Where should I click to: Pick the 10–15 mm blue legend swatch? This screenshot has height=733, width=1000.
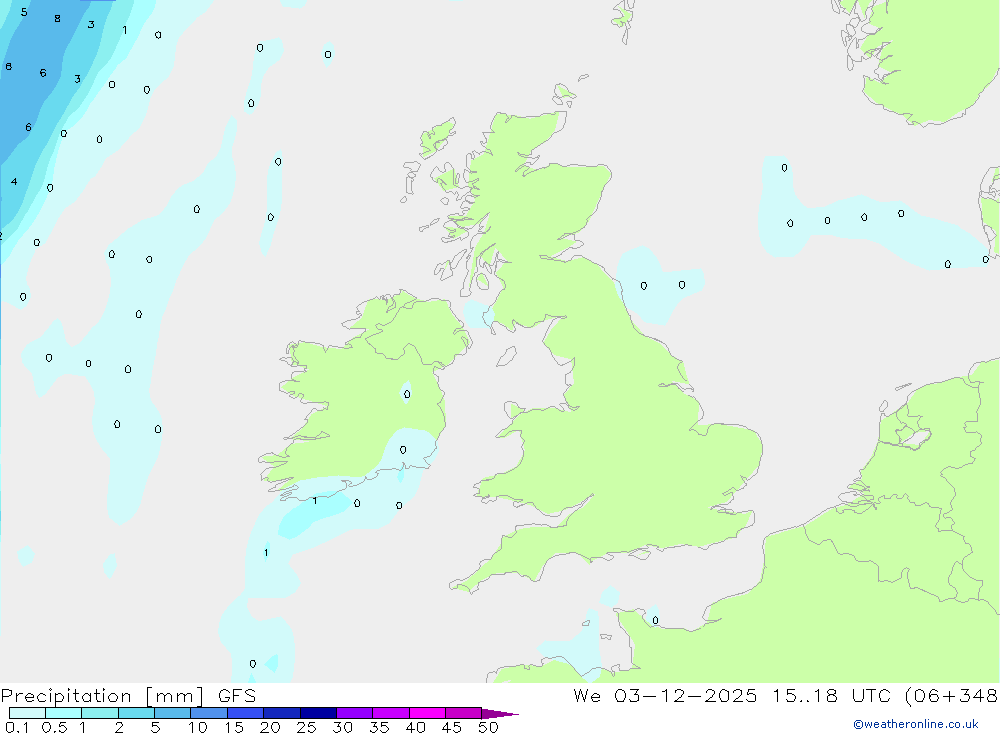click(x=209, y=713)
